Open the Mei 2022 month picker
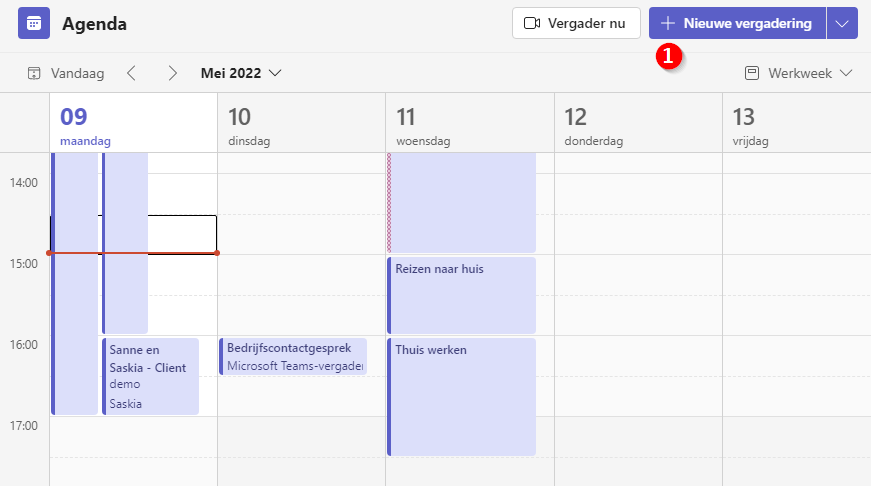This screenshot has width=871, height=486. (241, 73)
